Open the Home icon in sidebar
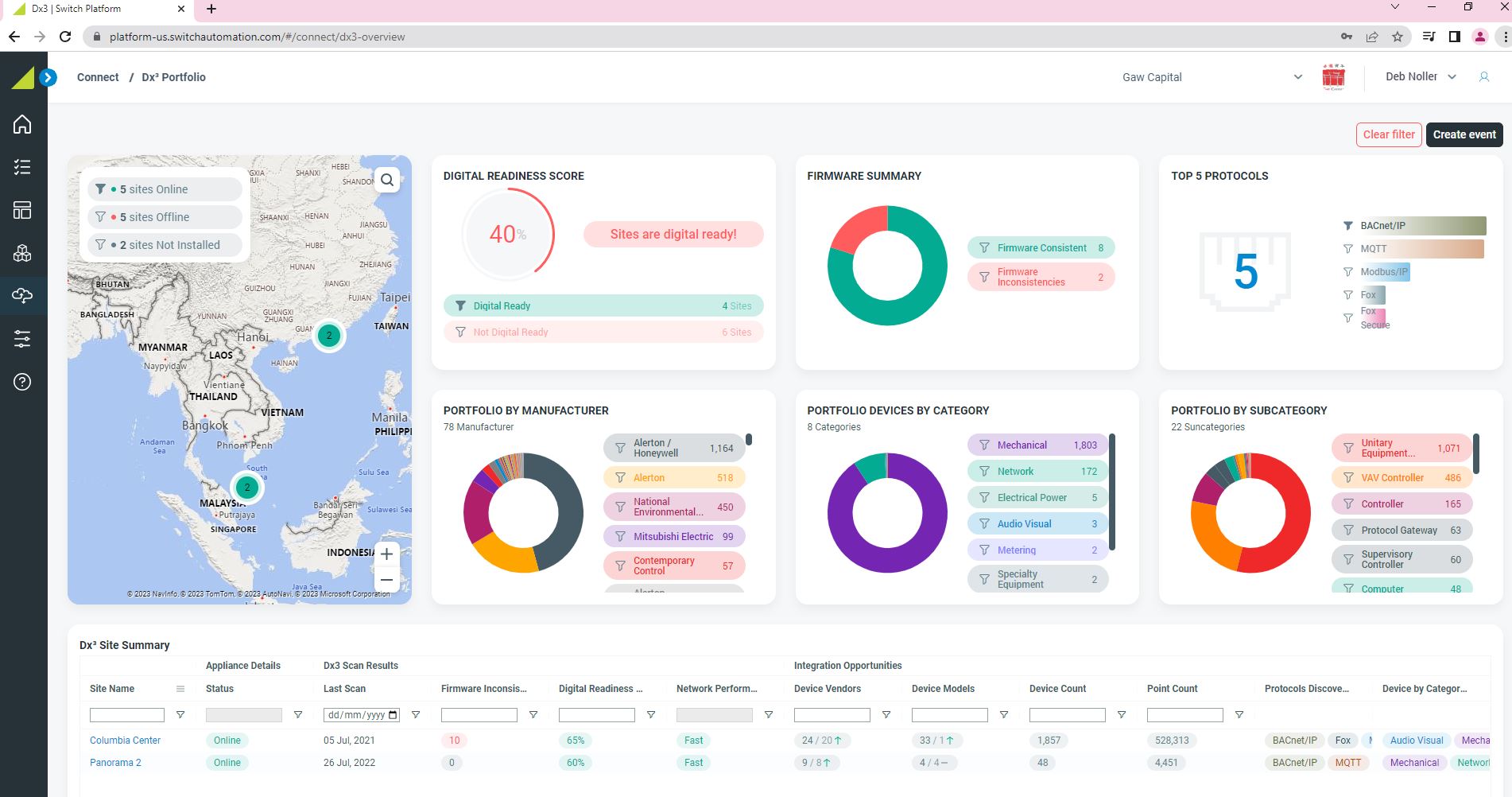The image size is (1512, 797). tap(22, 125)
